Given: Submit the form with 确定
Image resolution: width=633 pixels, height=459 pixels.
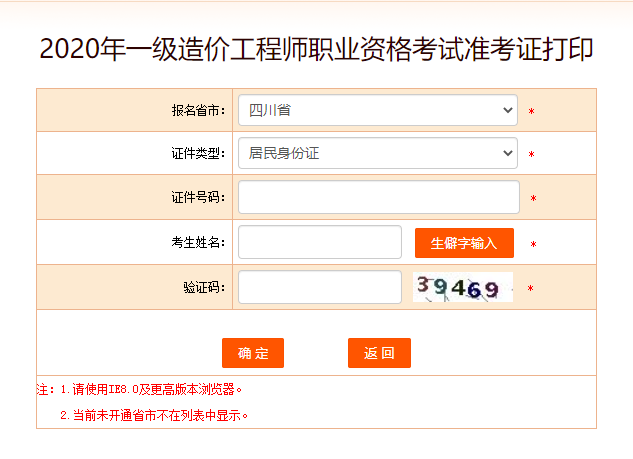Looking at the screenshot, I should click(253, 353).
